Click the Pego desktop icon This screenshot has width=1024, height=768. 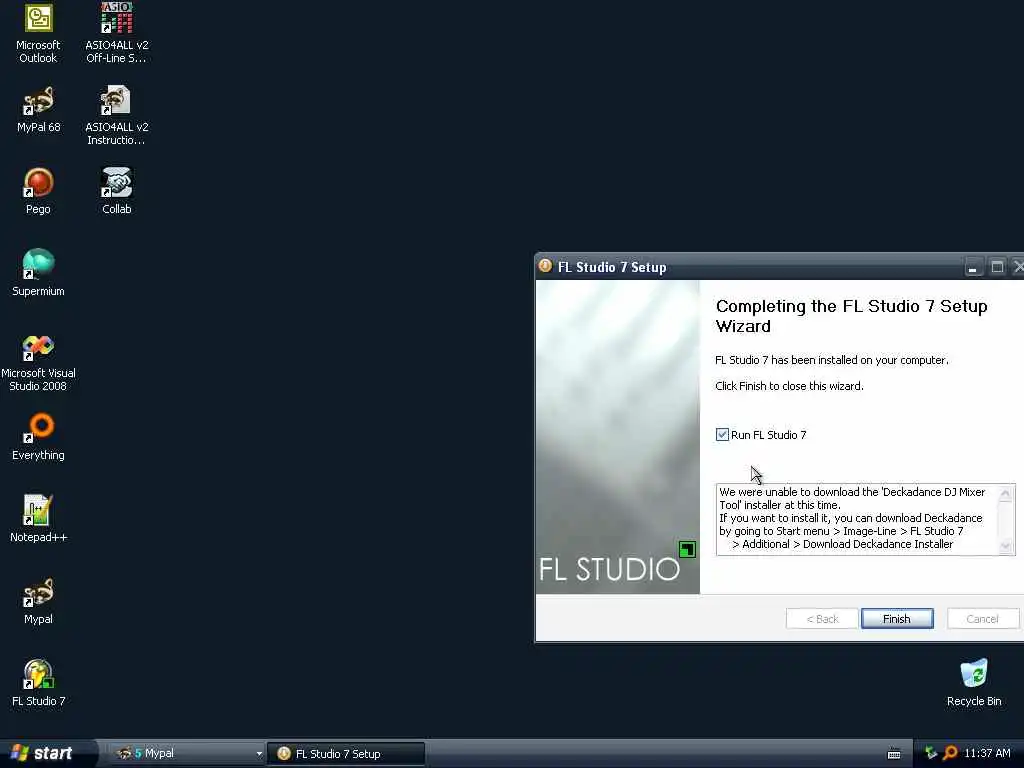pyautogui.click(x=38, y=191)
